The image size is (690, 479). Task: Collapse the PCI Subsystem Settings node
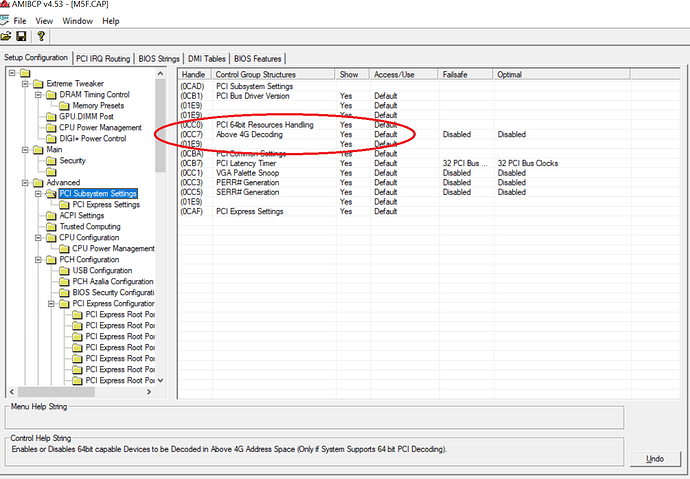pyautogui.click(x=38, y=194)
